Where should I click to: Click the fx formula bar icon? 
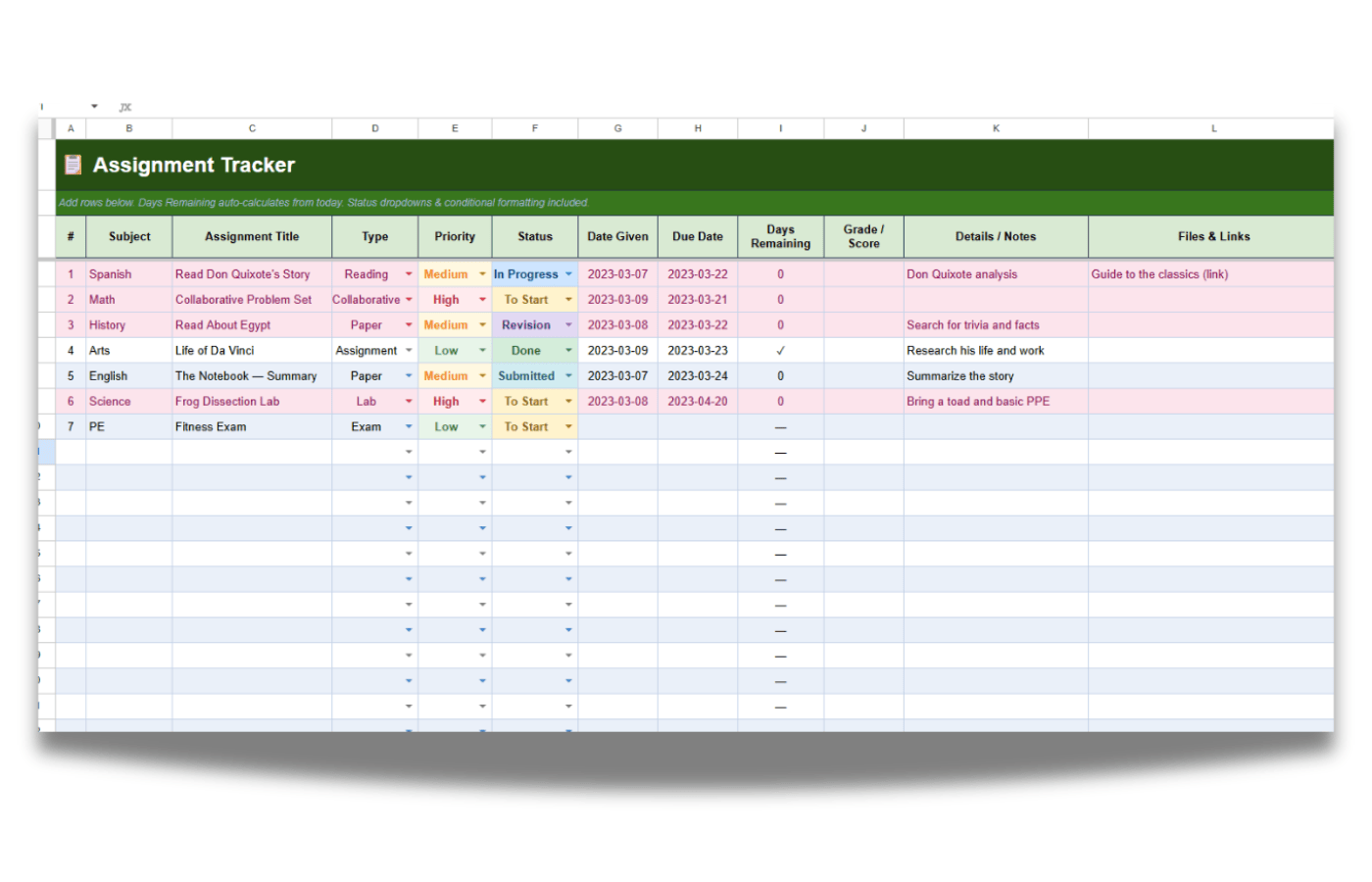[124, 107]
